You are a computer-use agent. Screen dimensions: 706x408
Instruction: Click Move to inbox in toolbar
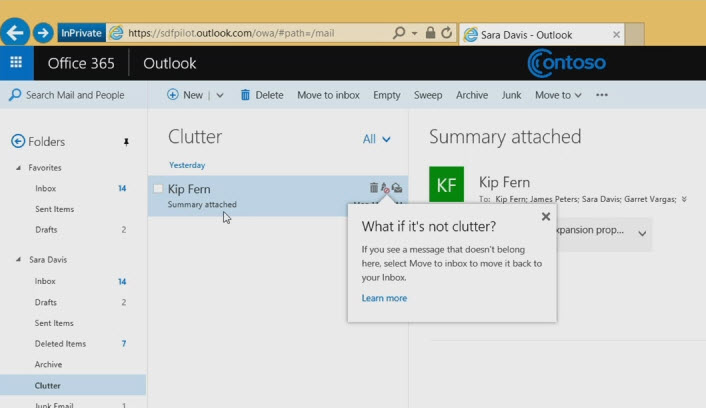pos(328,95)
